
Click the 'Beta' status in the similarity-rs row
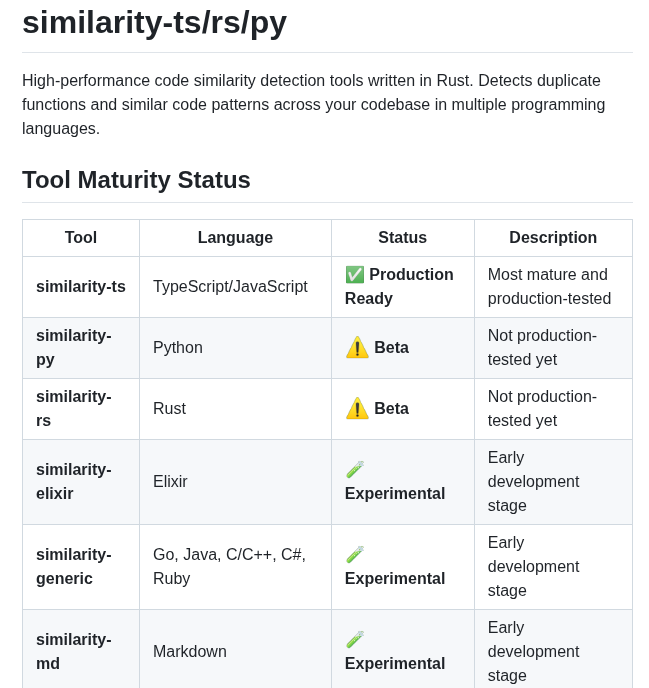391,408
